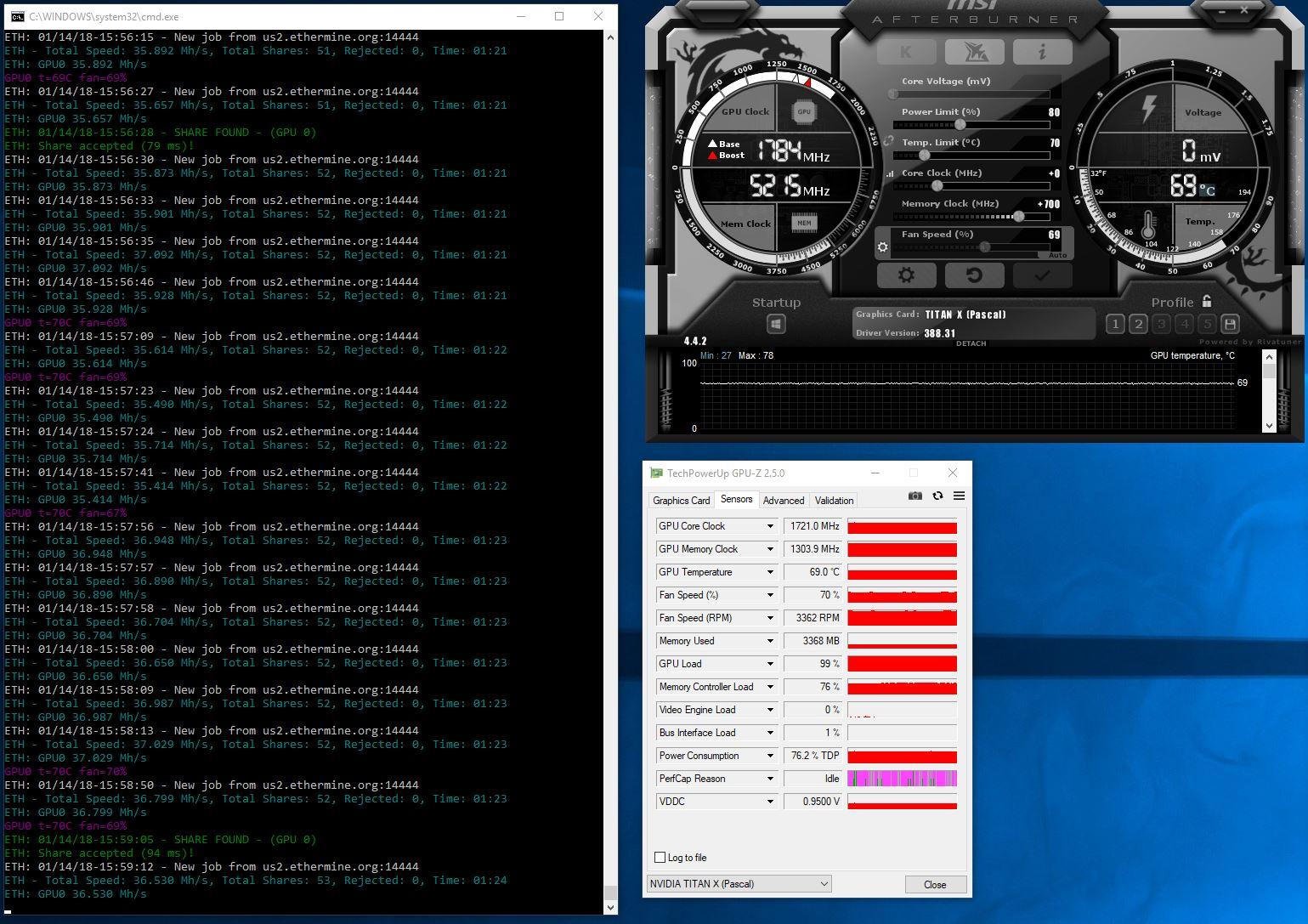Open the Advanced tab in GPU-Z
The width and height of the screenshot is (1308, 924).
tap(784, 501)
